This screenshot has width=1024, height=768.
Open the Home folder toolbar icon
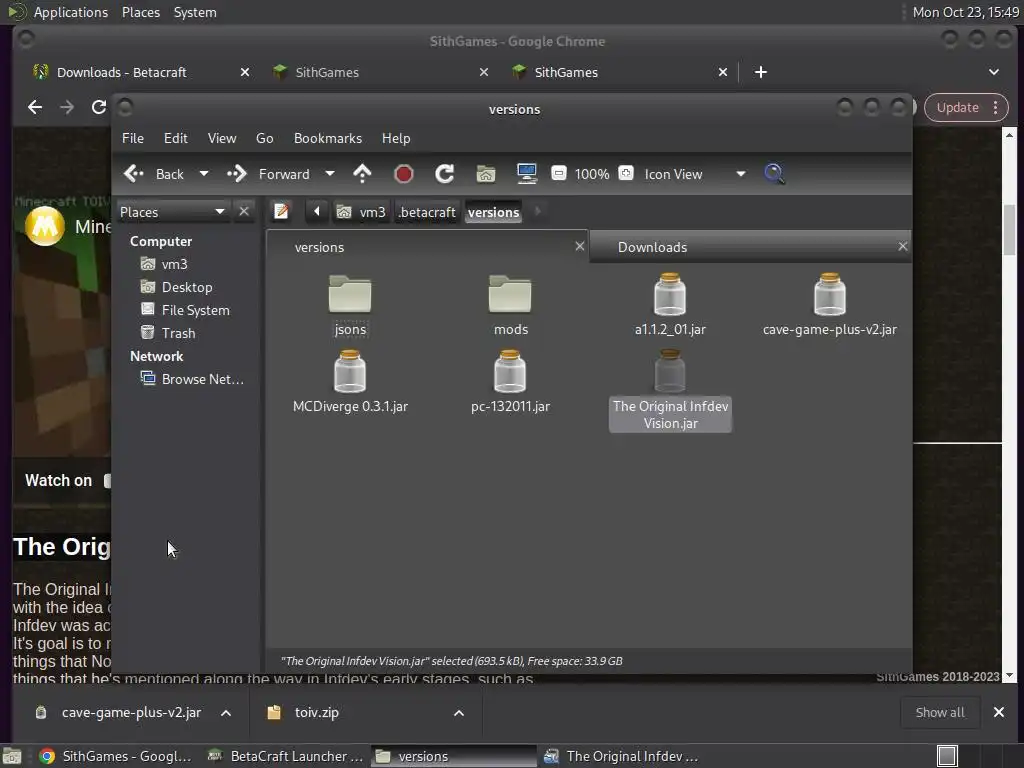486,174
